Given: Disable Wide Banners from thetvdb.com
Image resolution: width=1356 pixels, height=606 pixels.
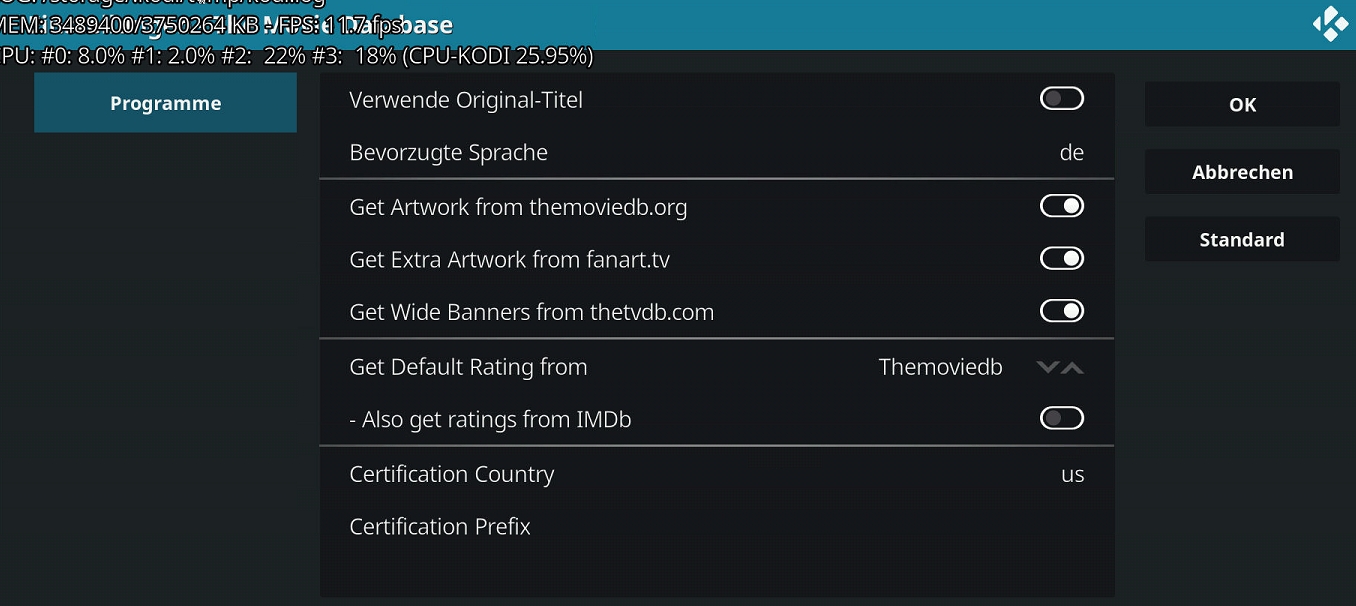Looking at the screenshot, I should 1062,311.
